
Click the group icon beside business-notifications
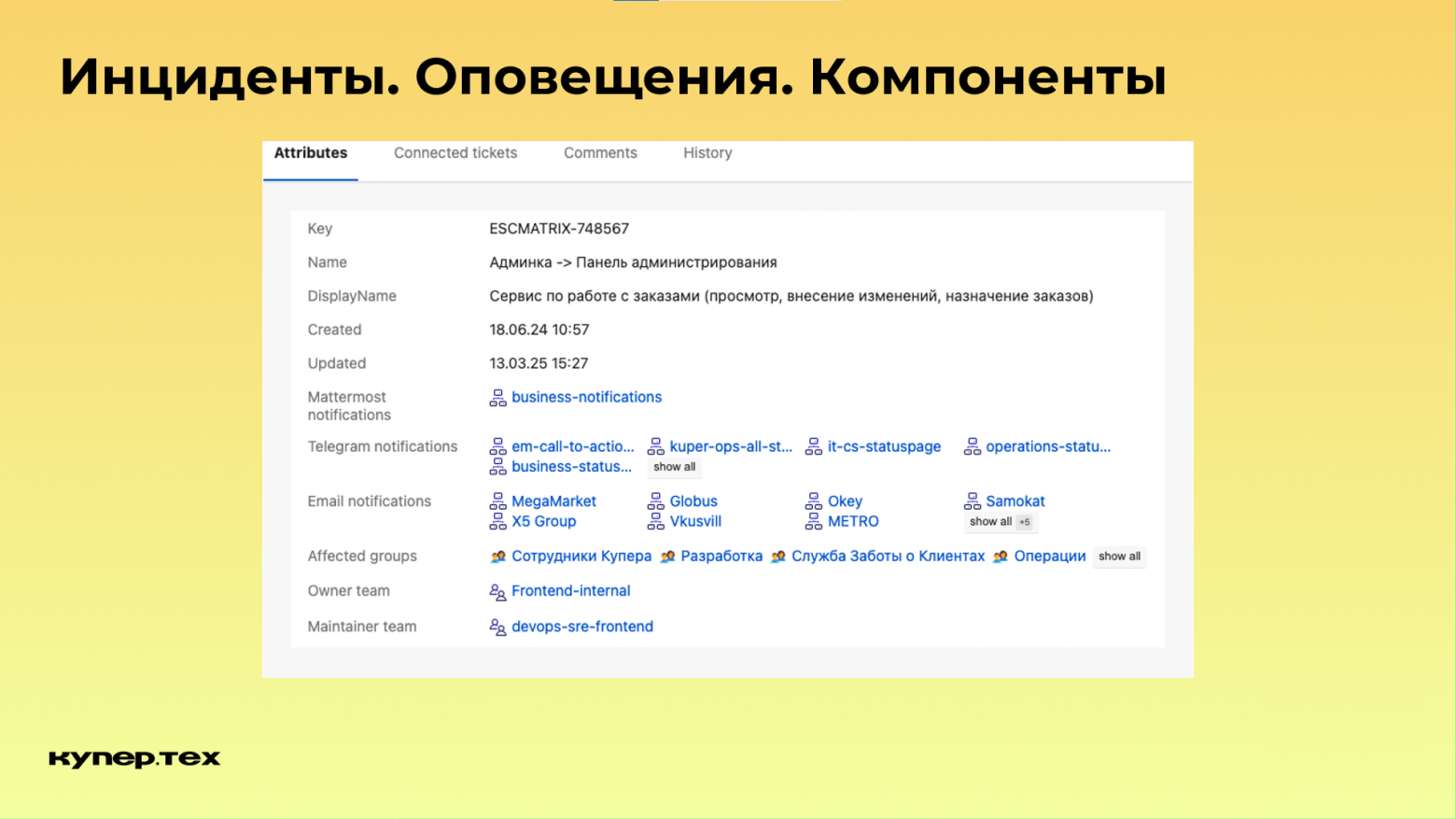[497, 397]
